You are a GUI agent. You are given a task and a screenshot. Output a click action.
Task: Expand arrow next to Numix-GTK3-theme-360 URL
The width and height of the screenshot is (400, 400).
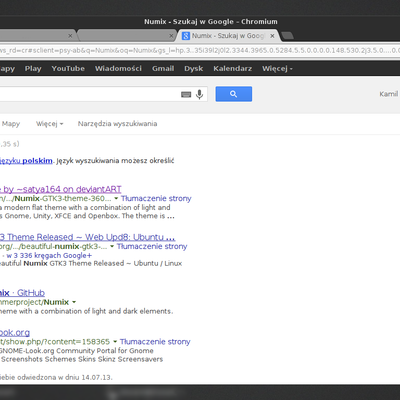point(116,199)
